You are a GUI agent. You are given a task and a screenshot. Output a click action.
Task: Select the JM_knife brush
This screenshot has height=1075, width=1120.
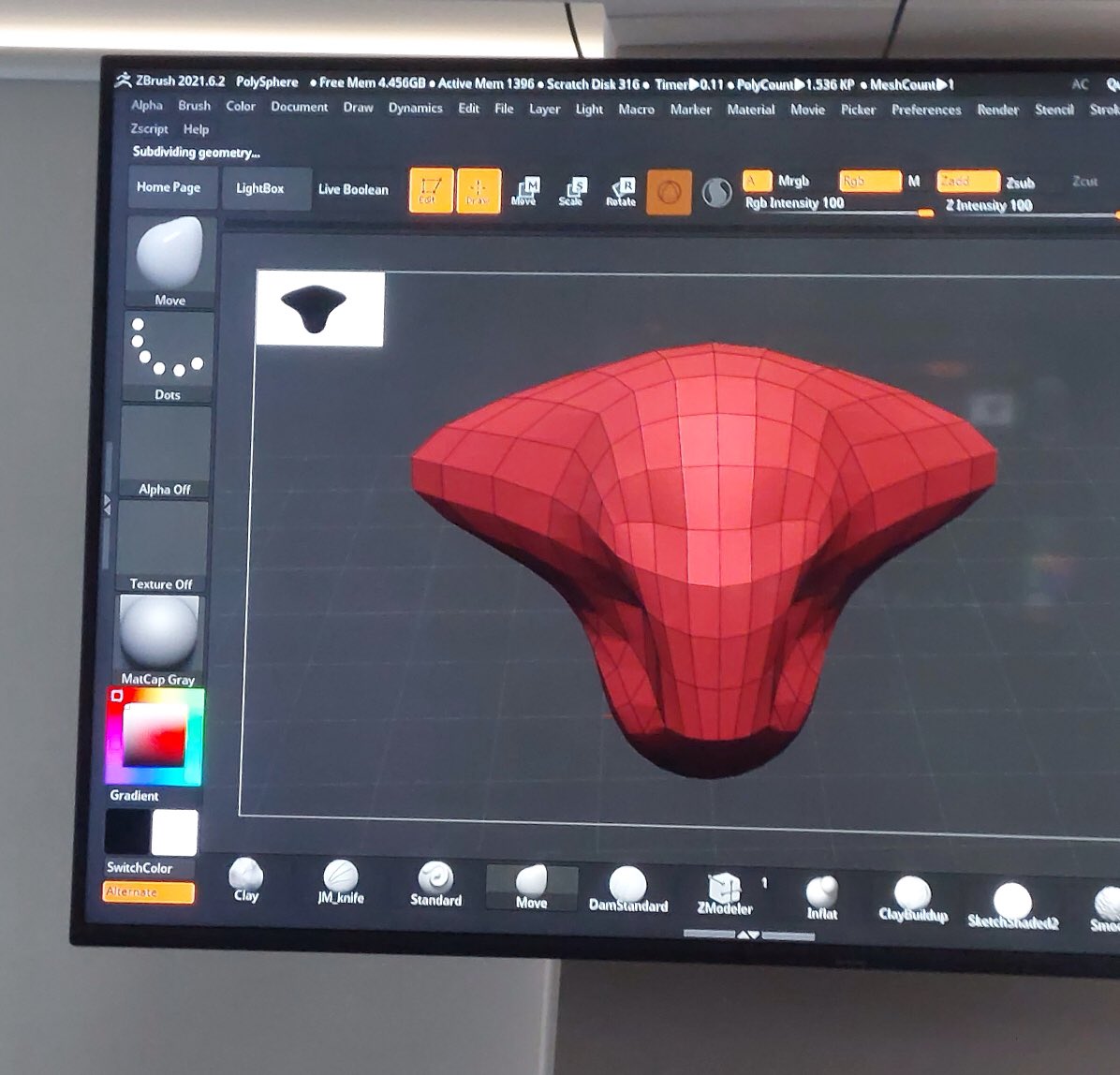341,883
